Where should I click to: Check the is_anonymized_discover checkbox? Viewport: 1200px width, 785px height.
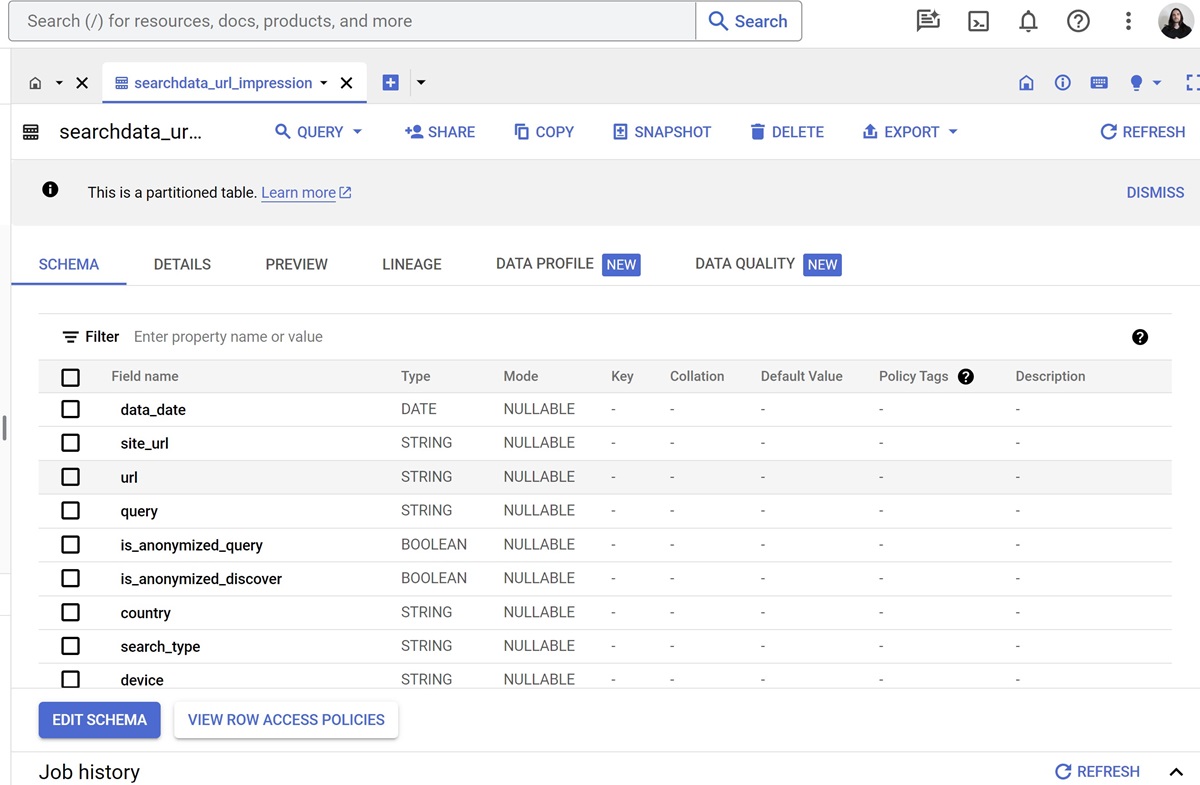70,578
